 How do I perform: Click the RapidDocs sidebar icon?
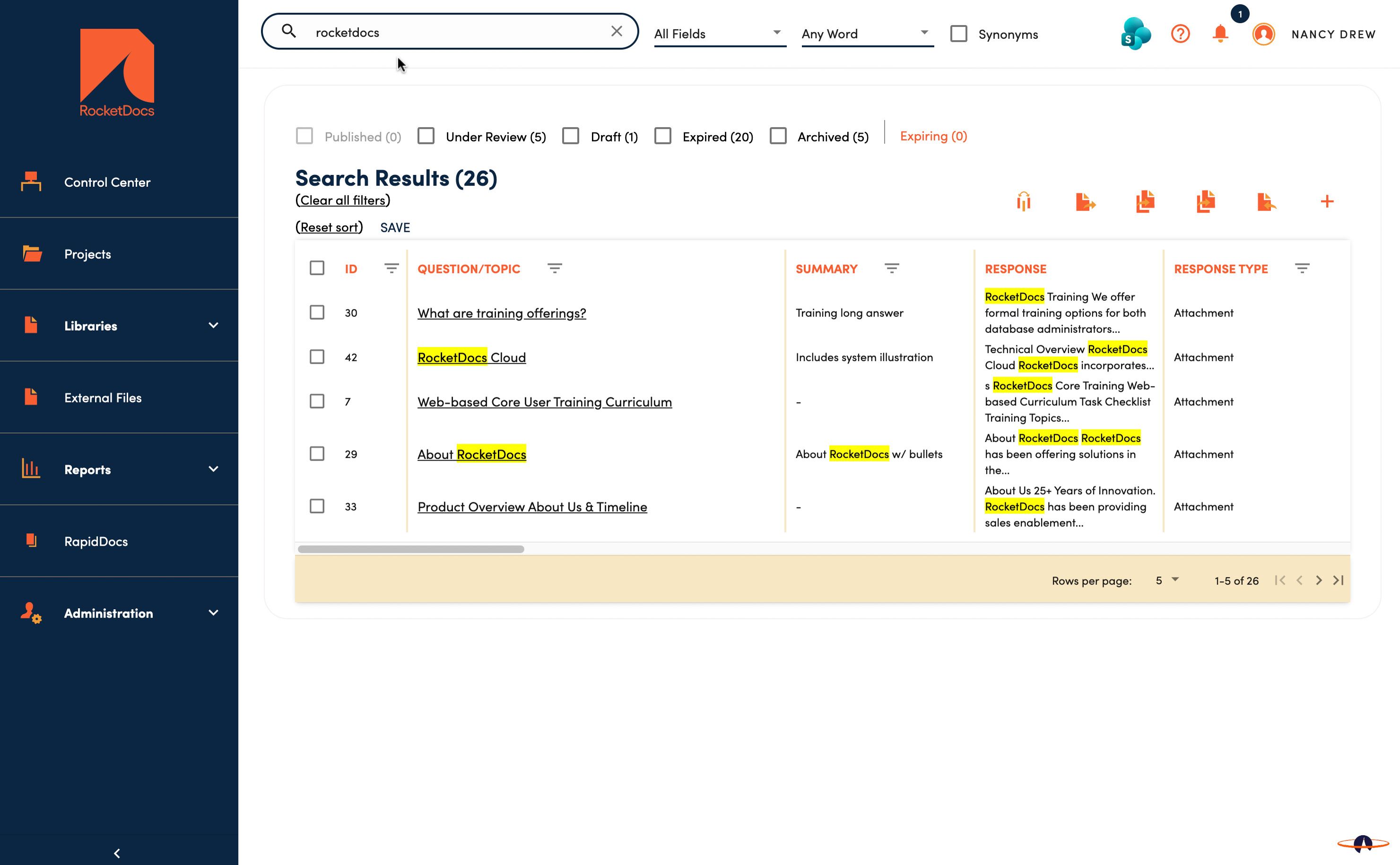(31, 541)
